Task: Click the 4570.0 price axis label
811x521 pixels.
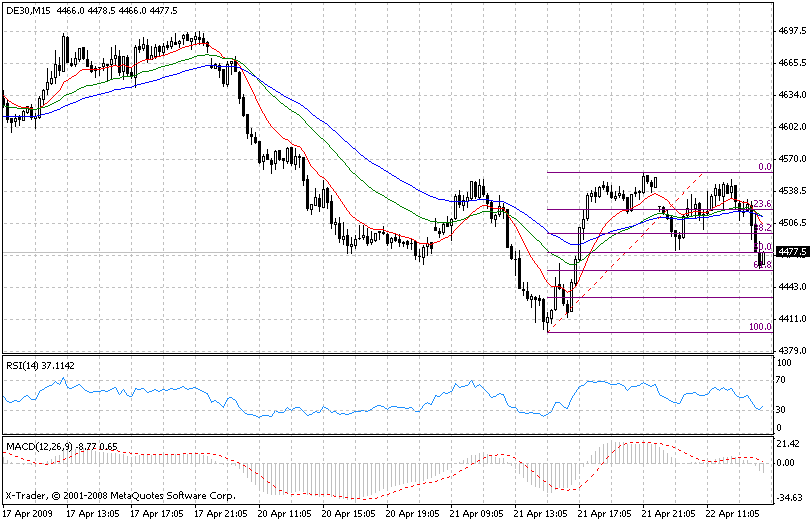Action: [x=791, y=159]
